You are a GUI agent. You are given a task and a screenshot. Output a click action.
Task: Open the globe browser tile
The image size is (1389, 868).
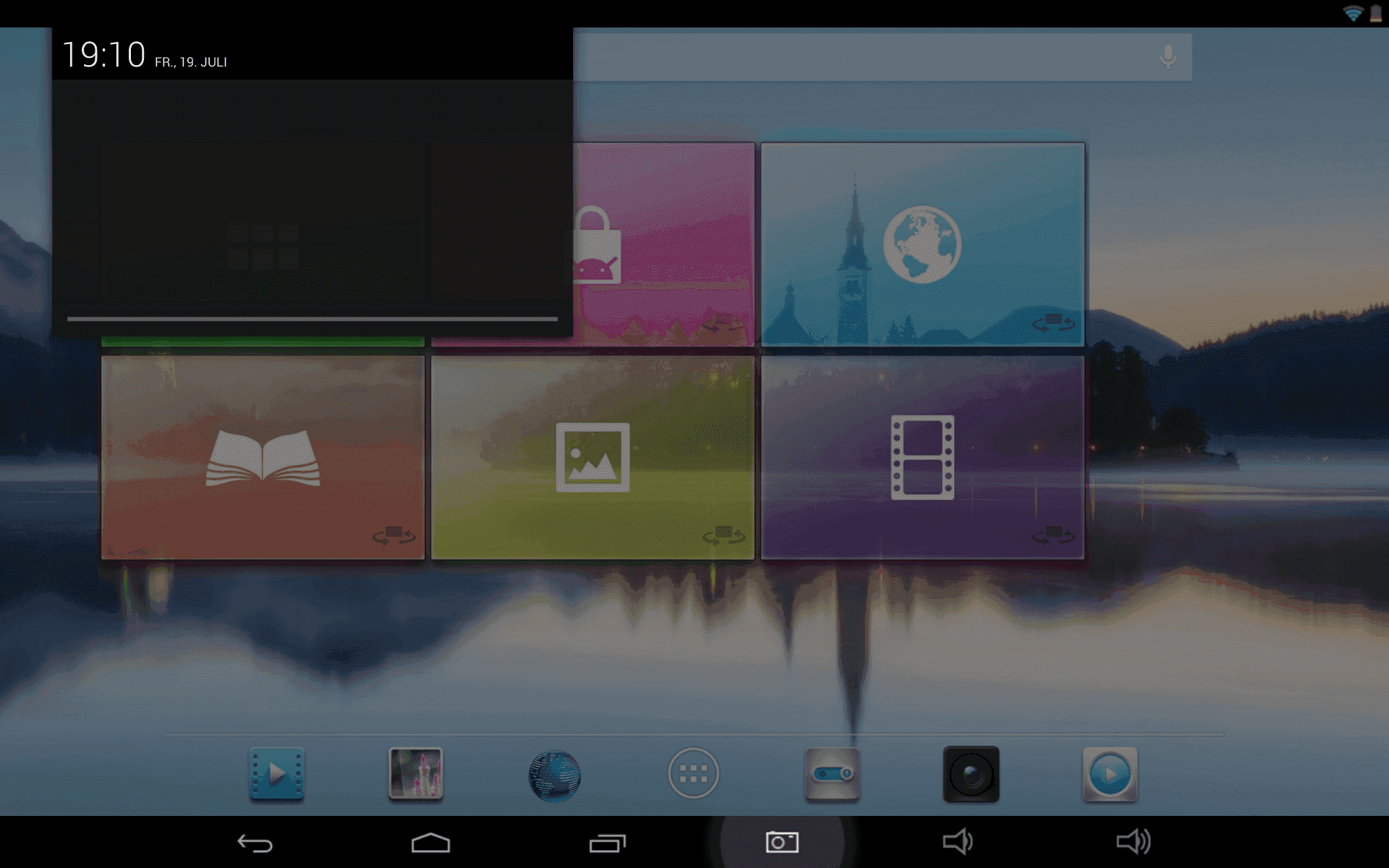tap(922, 244)
